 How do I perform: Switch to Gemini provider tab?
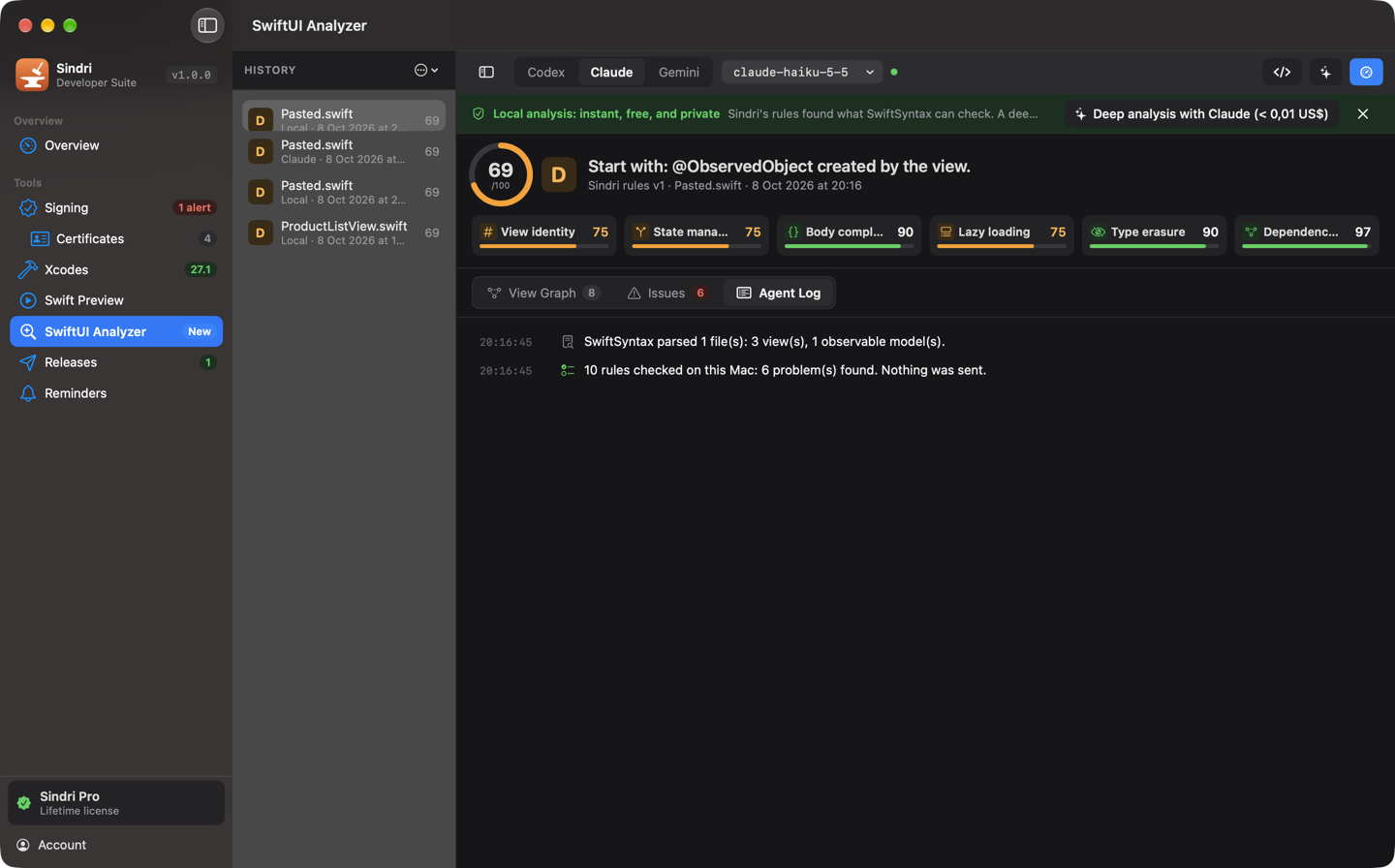pos(679,72)
